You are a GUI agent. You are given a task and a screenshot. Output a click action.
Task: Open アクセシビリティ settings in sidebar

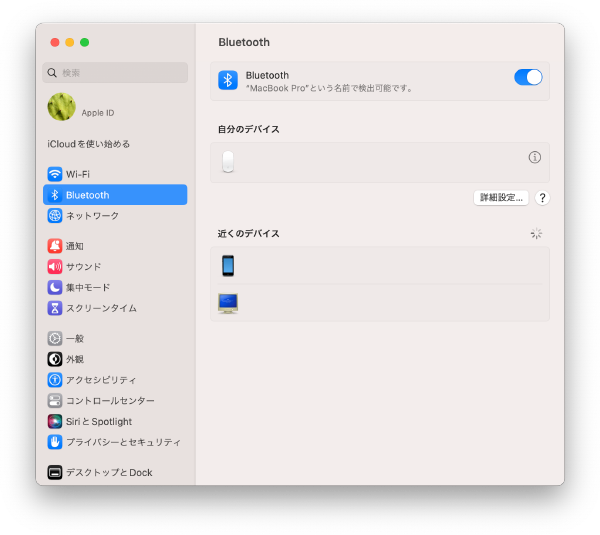[x=115, y=380]
